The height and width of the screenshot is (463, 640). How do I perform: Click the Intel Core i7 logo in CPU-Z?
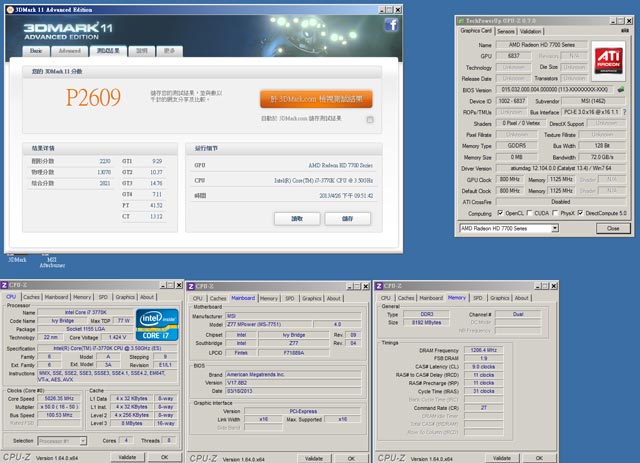pyautogui.click(x=157, y=325)
